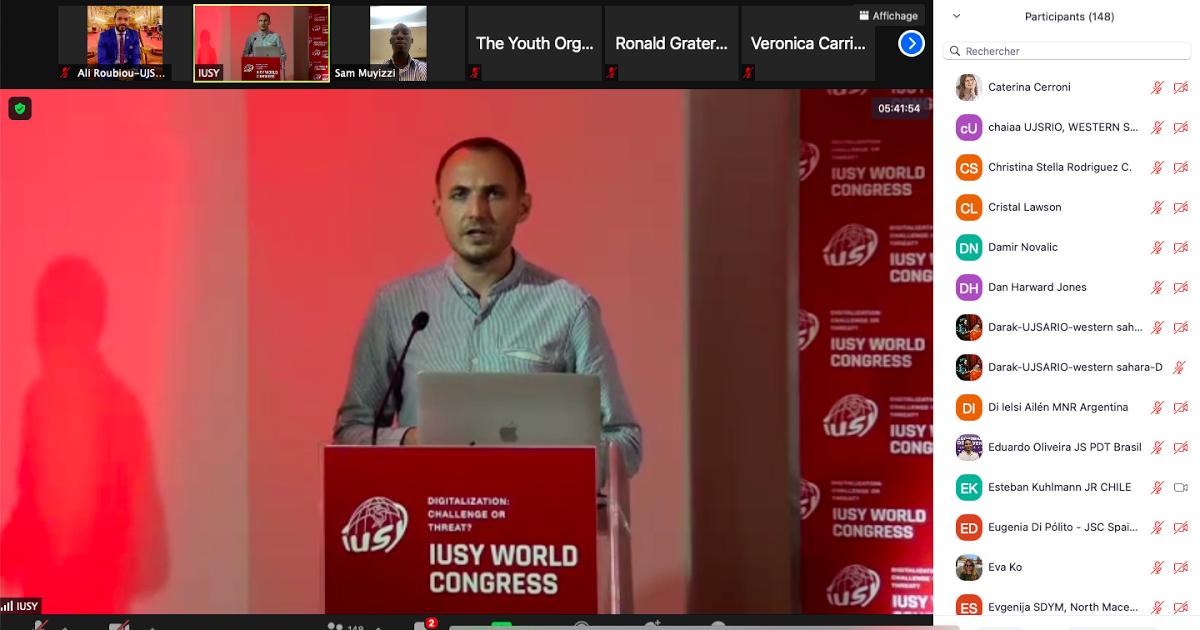Click Di Ielsi Ailén's camera-off icon
1200x630 pixels.
pyautogui.click(x=1180, y=407)
